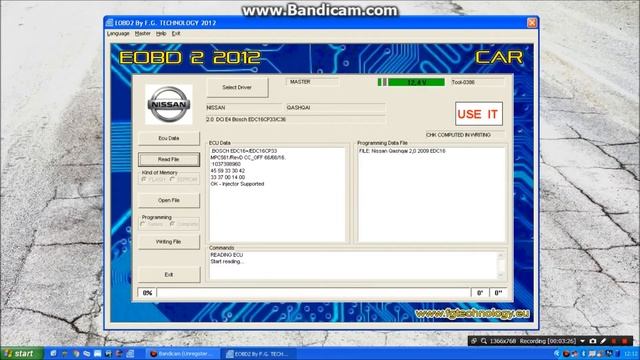Click the Commands log text area
The image size is (640, 360).
(x=353, y=265)
